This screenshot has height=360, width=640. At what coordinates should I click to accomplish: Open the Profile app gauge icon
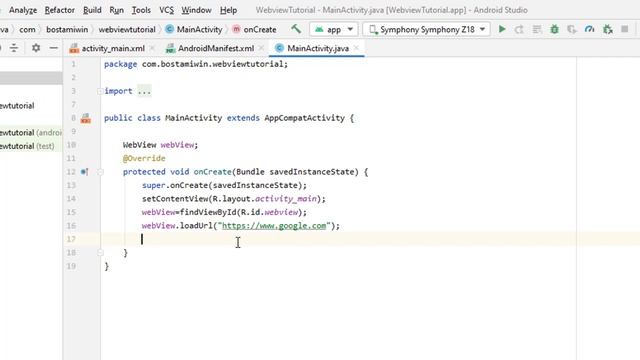point(589,29)
